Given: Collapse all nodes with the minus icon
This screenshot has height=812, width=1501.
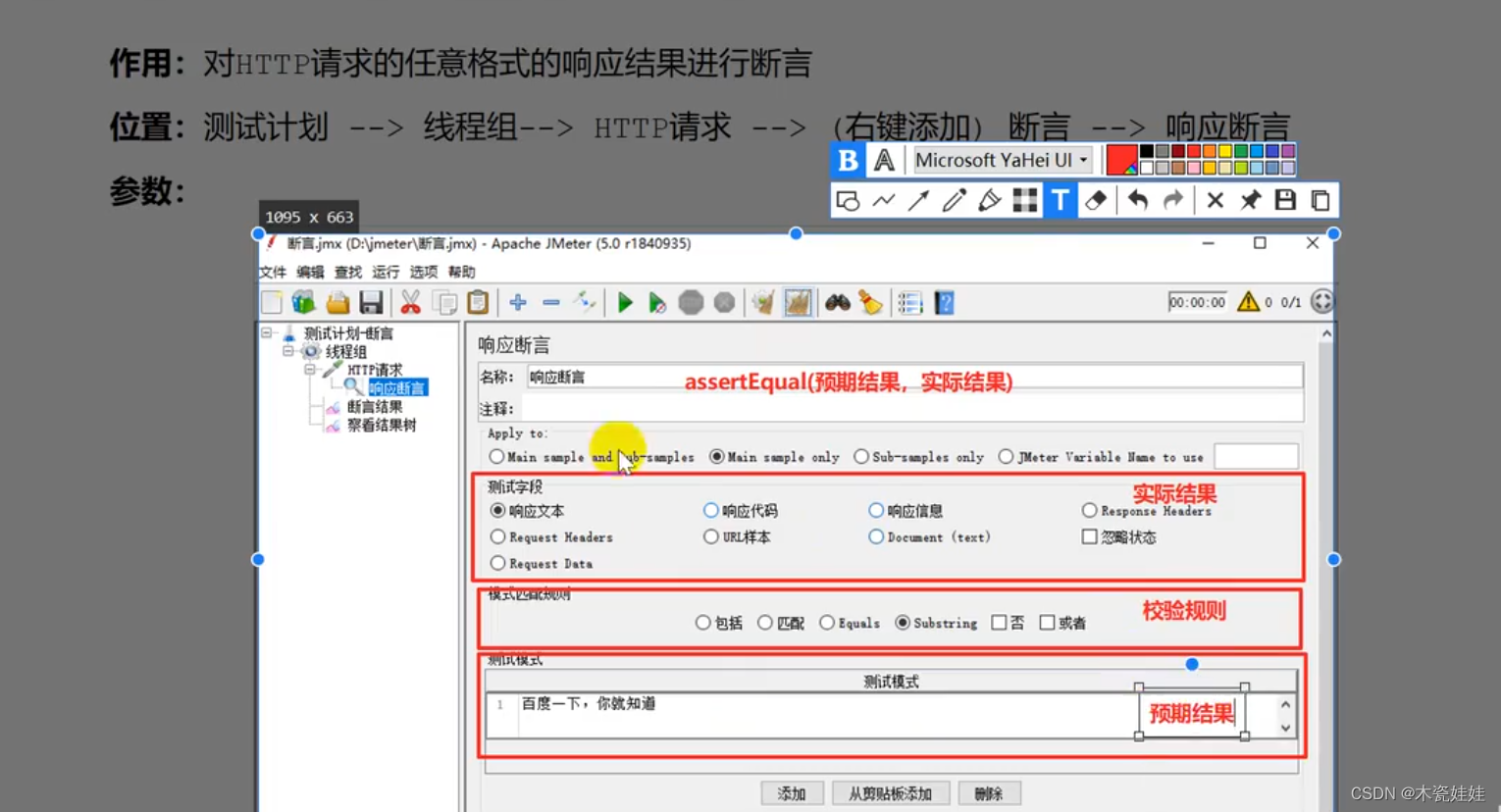Looking at the screenshot, I should coord(551,303).
